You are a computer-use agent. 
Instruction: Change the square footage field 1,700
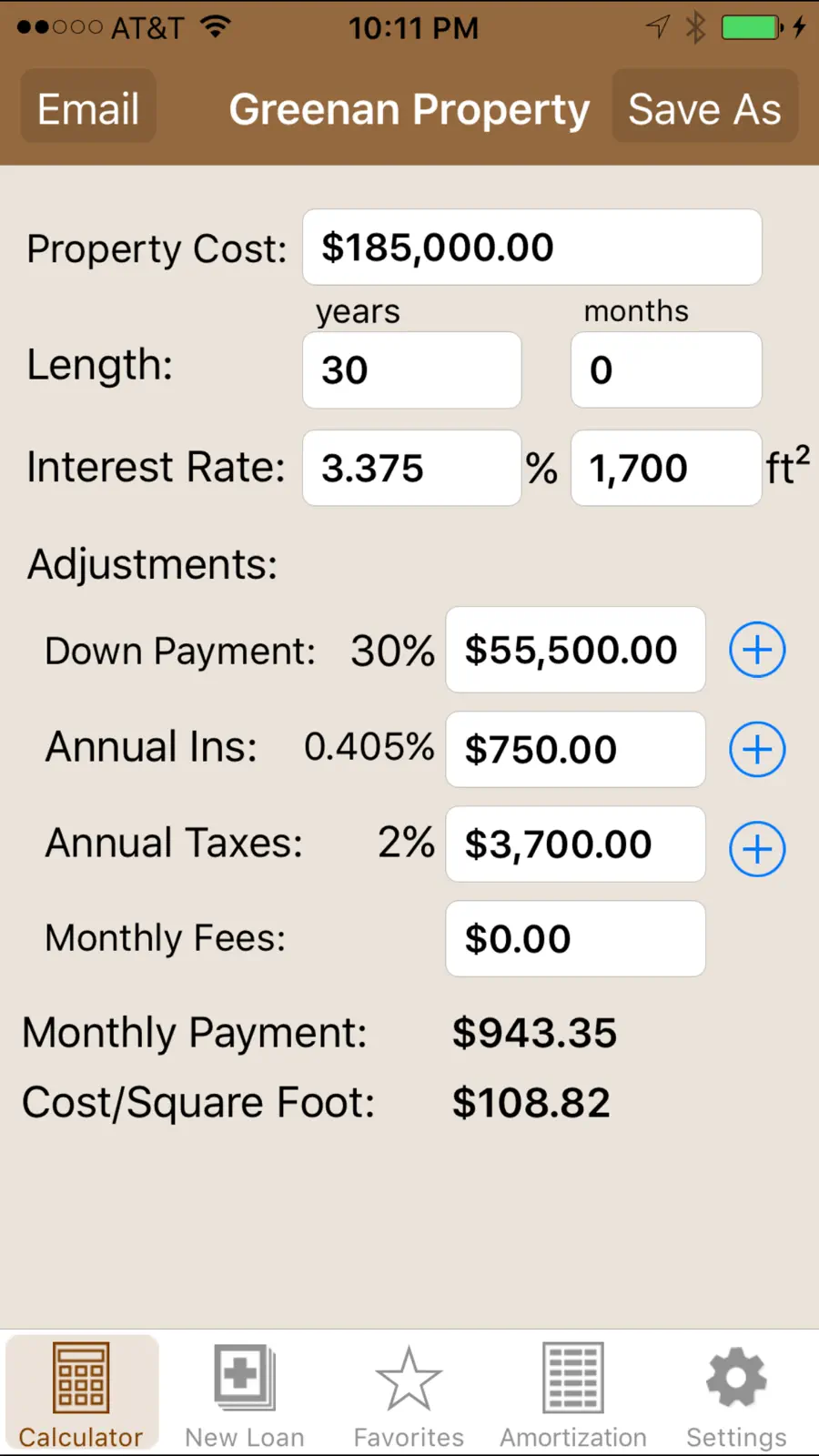[x=666, y=469]
